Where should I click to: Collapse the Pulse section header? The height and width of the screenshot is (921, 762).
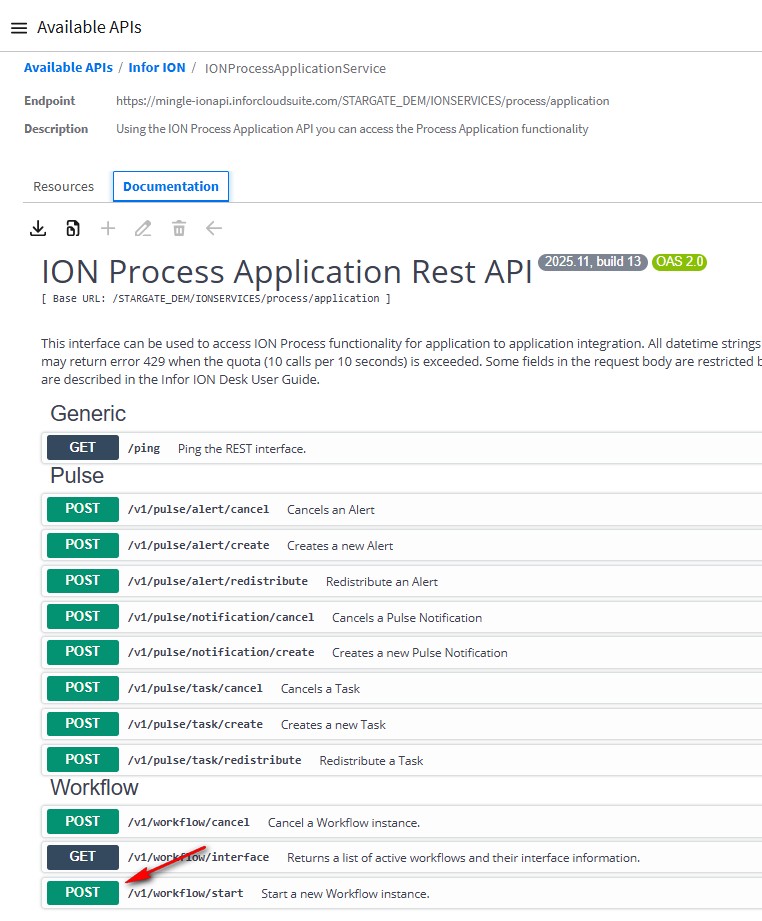coord(77,475)
